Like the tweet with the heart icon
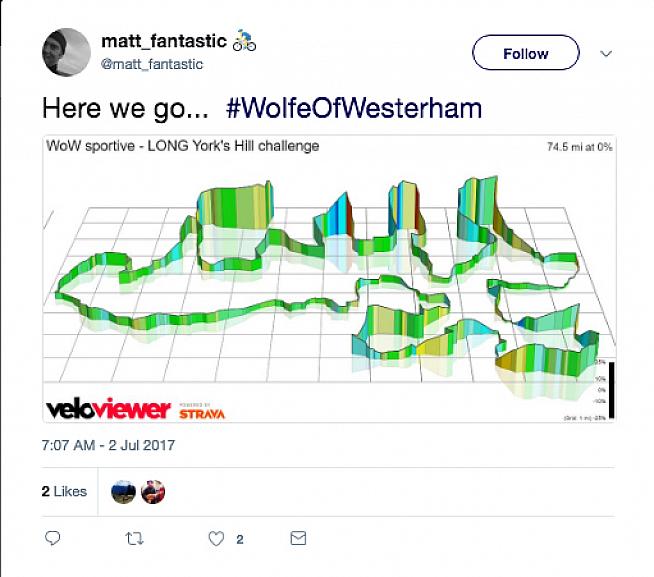This screenshot has width=654, height=577. 215,539
